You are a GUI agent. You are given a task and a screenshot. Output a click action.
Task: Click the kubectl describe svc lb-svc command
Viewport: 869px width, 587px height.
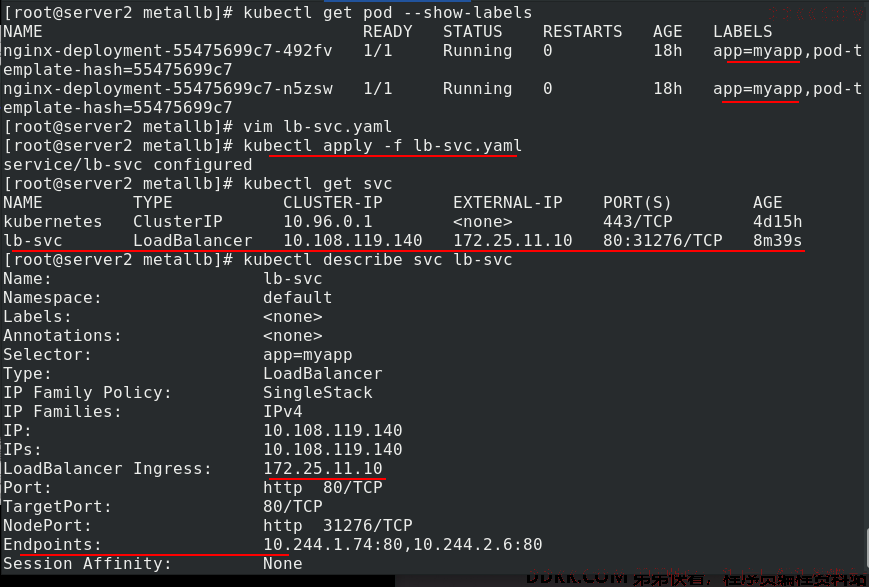pos(377,260)
